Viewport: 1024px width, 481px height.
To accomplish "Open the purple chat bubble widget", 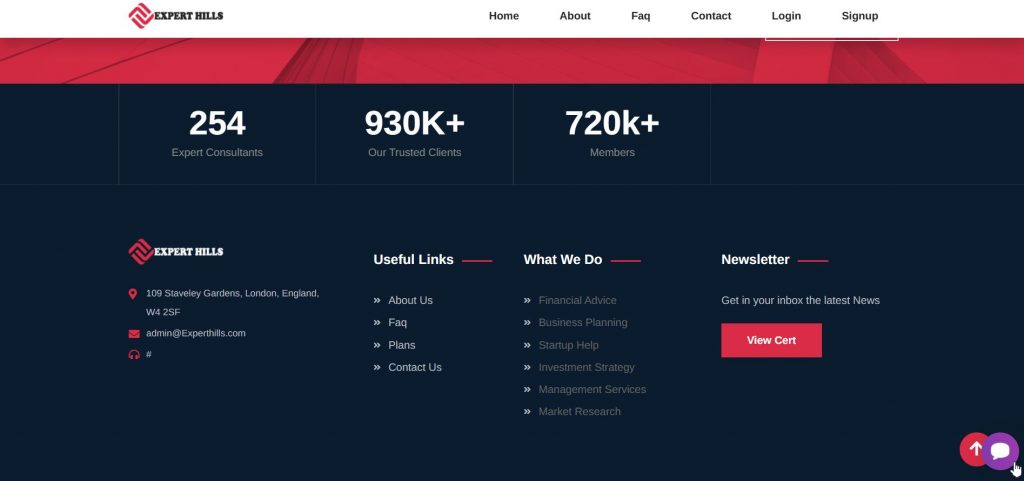I will [1000, 451].
